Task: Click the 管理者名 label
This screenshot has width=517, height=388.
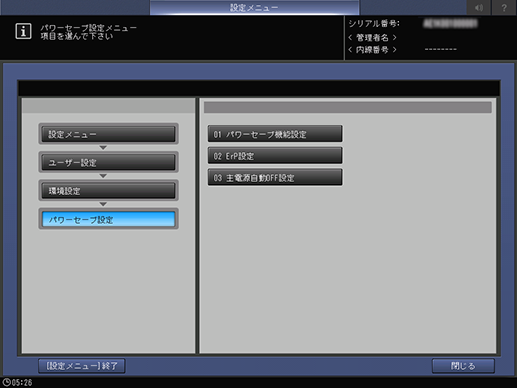Action: coord(372,37)
